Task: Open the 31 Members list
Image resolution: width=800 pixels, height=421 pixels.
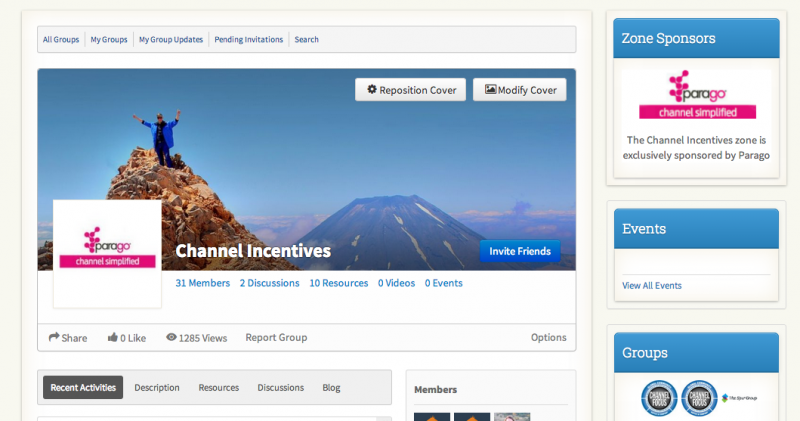Action: tap(203, 283)
